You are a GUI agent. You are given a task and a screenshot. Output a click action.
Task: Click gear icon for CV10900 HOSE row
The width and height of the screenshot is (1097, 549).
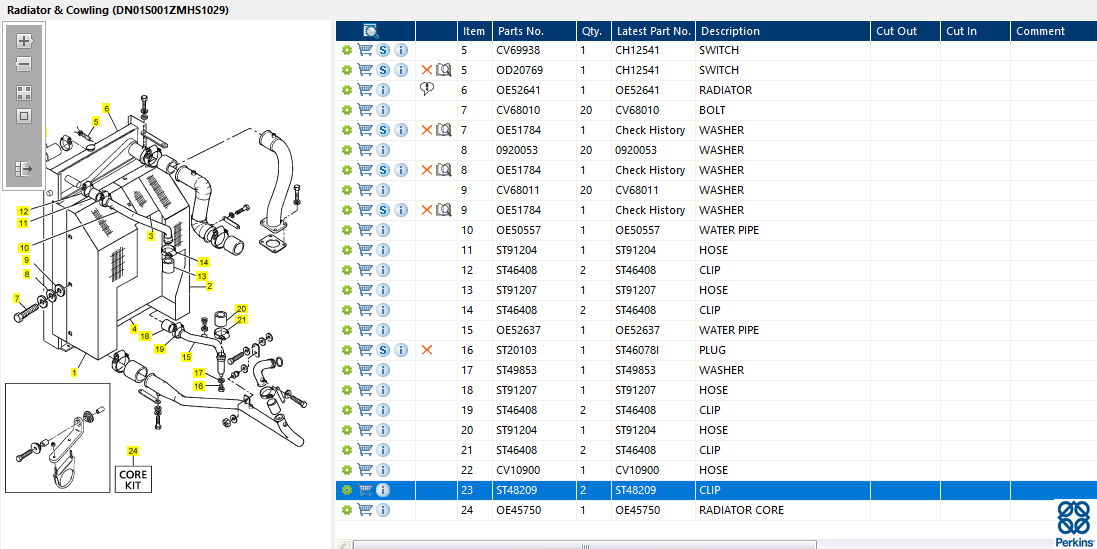point(346,470)
